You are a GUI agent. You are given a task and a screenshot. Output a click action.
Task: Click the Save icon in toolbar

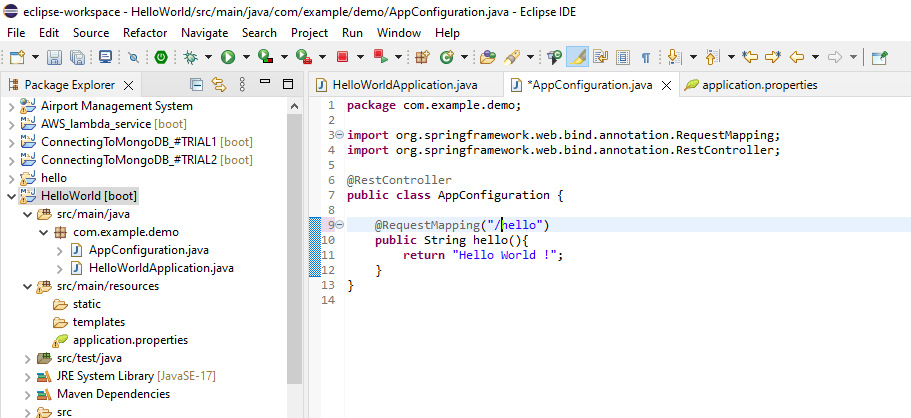[x=54, y=57]
